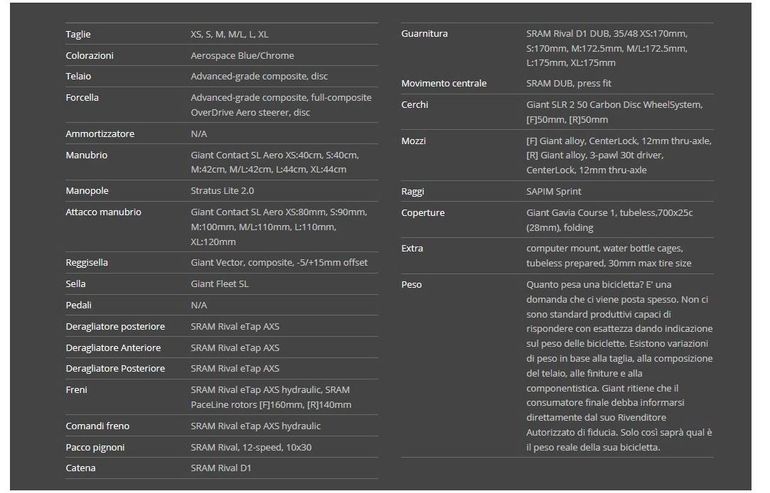Click the Guarnitura specification label
770x493 pixels.
424,34
